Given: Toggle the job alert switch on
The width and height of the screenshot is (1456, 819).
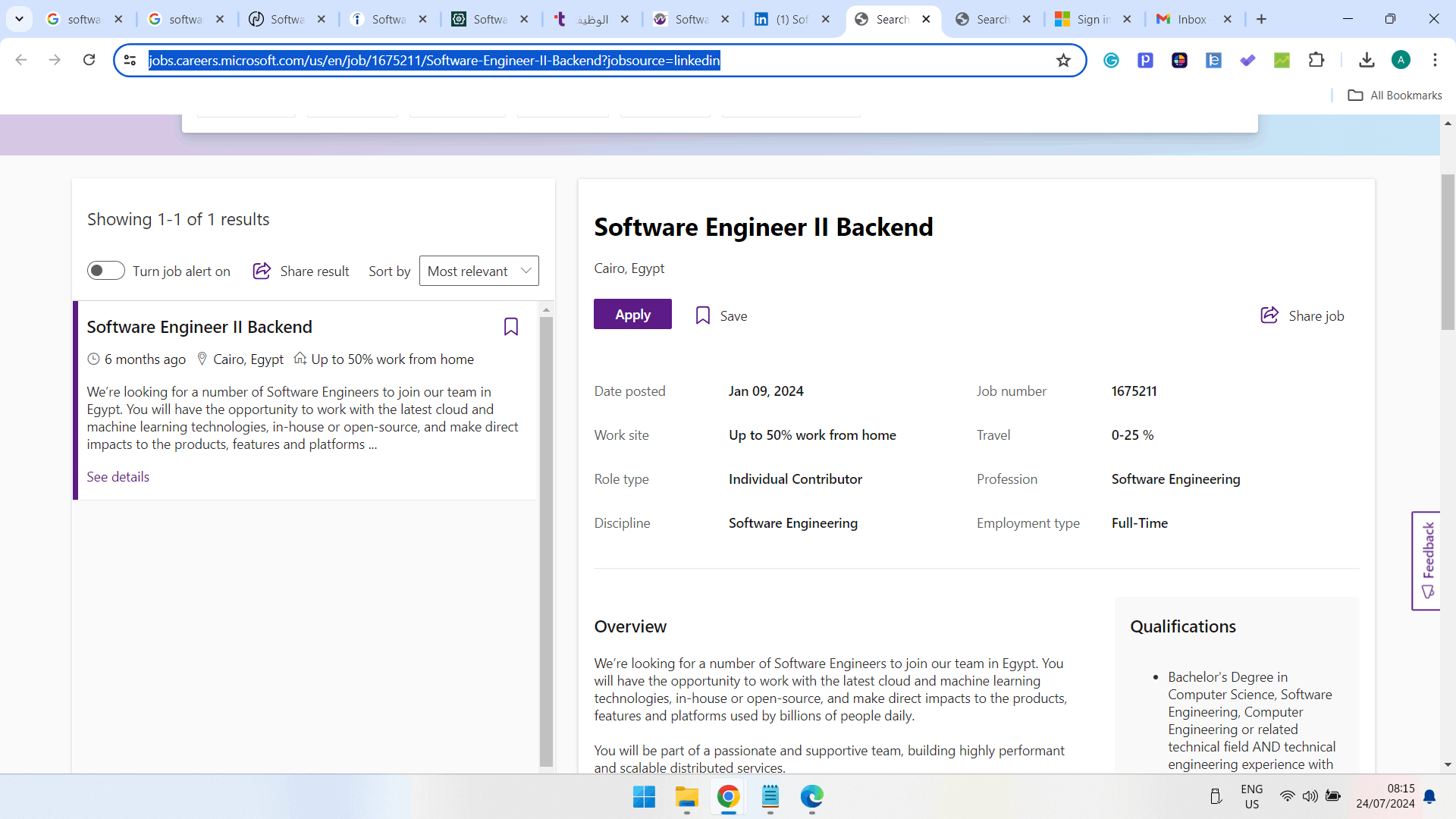Looking at the screenshot, I should 105,271.
